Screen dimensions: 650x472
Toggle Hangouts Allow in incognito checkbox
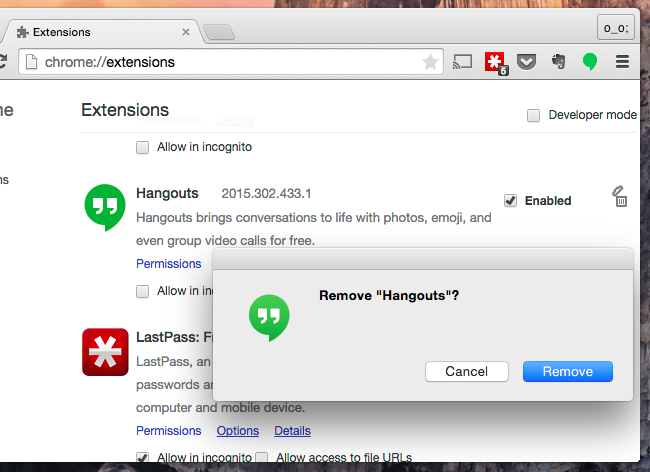tap(143, 291)
